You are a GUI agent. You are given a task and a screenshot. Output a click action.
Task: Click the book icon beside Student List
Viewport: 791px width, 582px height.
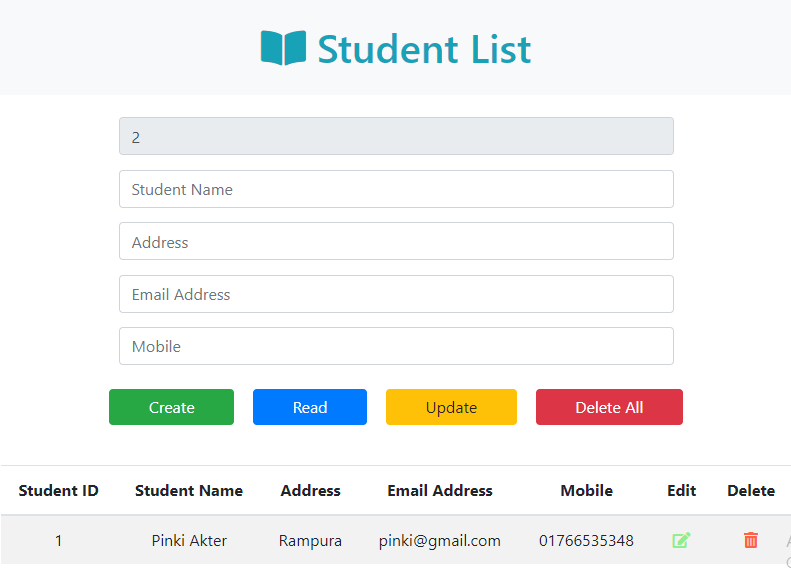(x=283, y=48)
